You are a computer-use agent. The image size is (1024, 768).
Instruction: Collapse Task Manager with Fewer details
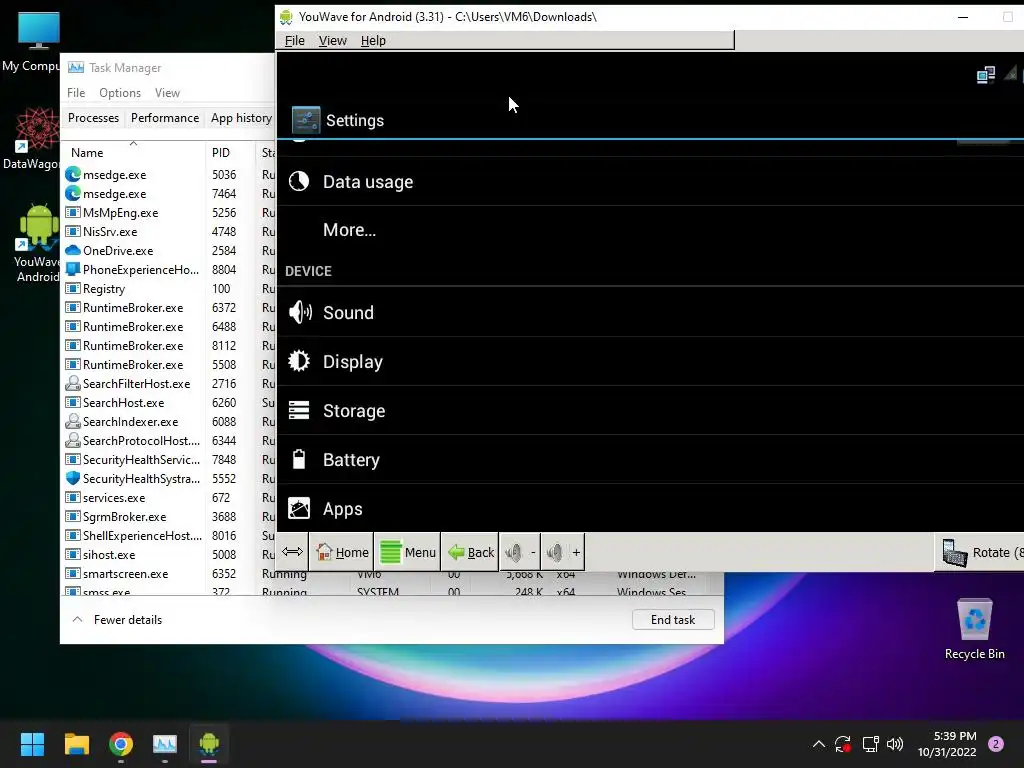[x=117, y=620]
